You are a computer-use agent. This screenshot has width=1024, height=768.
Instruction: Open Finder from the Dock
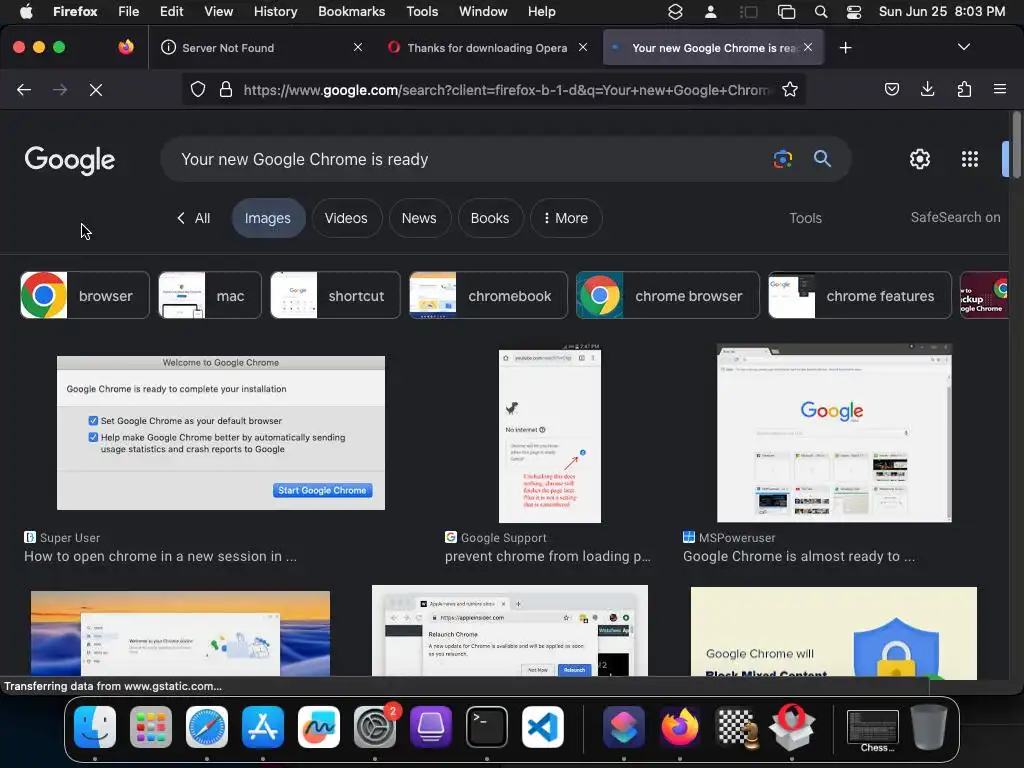[x=95, y=727]
